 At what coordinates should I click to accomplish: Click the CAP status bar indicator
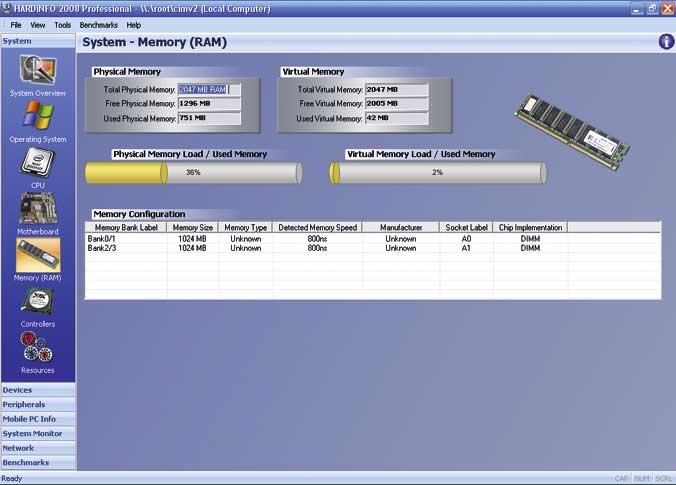[621, 478]
